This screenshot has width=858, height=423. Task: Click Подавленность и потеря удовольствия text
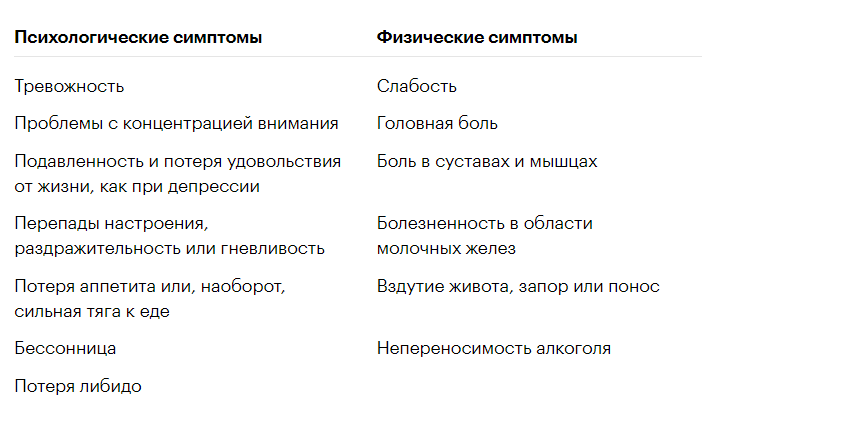178,161
